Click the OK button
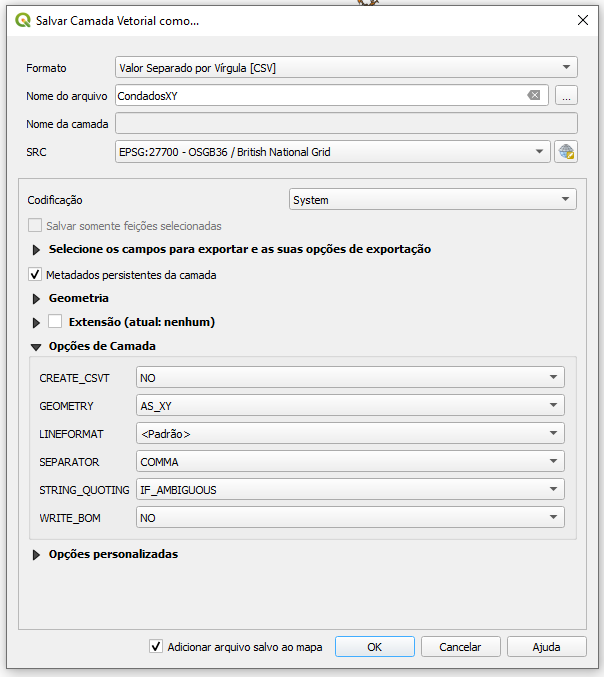The image size is (604, 677). point(374,647)
